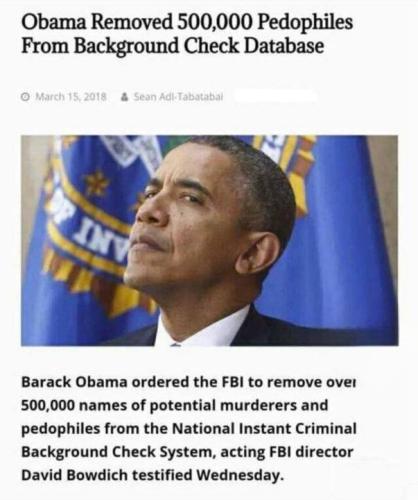Screen dimensions: 418x500
Task: Open the featured article photo
Action: click(209, 240)
